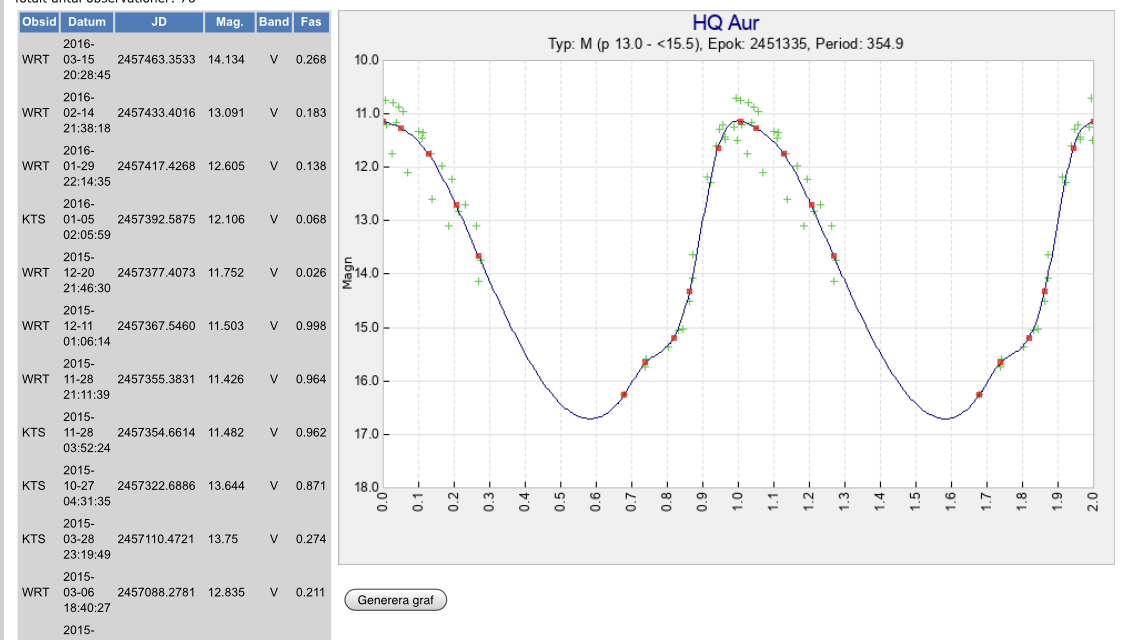
Task: Click KTS observer in the 2016-01-05 row
Action: pyautogui.click(x=34, y=219)
